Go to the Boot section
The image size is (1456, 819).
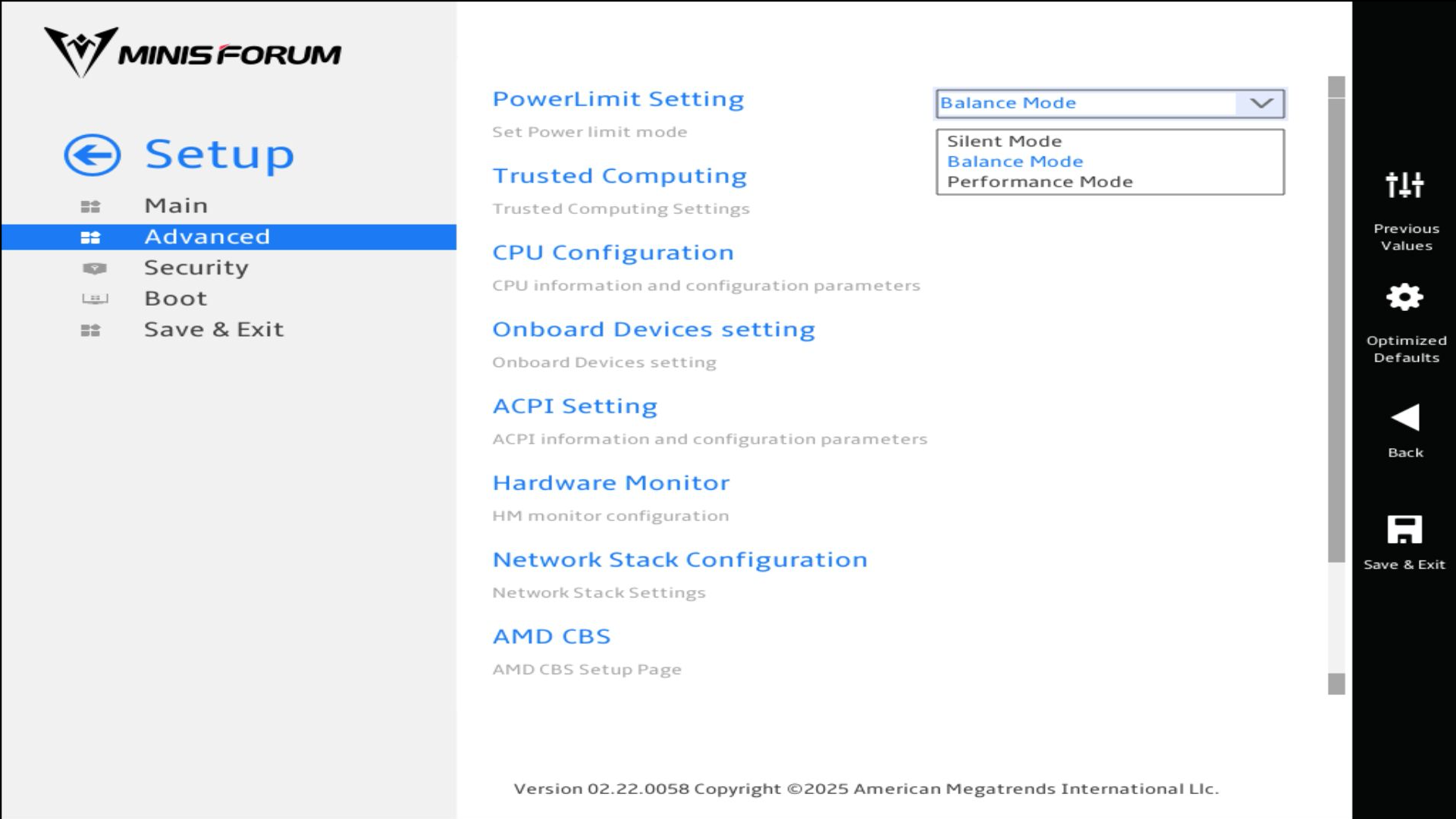pos(175,299)
